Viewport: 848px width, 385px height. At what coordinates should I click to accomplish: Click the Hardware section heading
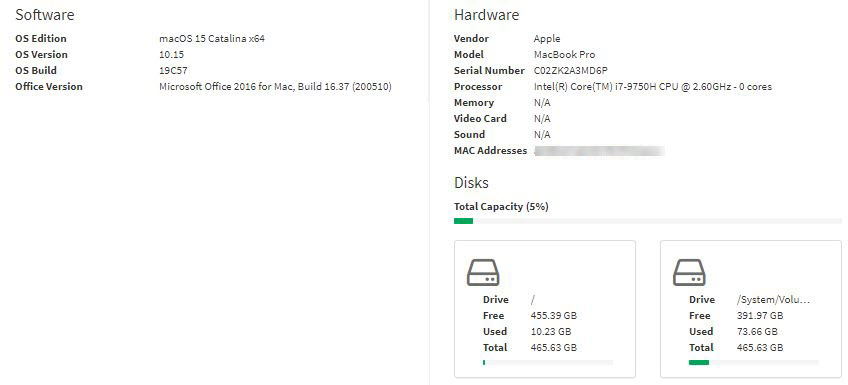point(486,15)
